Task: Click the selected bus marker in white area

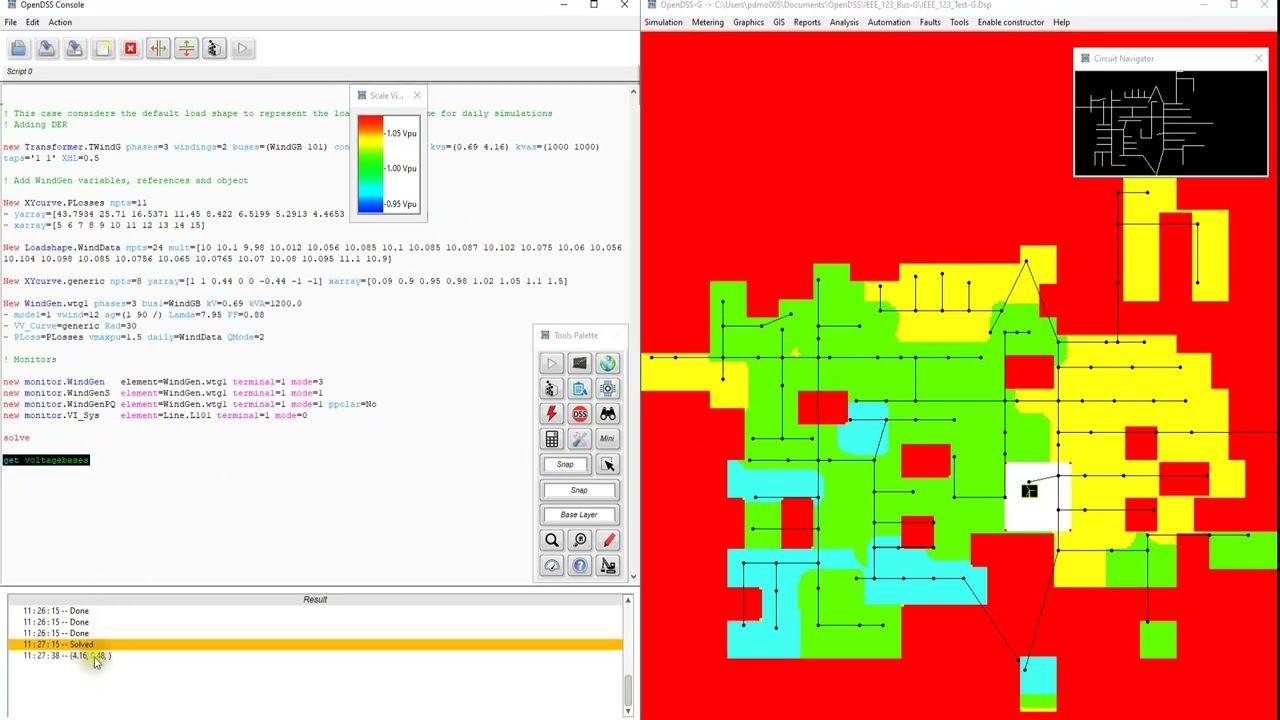Action: (x=1029, y=491)
